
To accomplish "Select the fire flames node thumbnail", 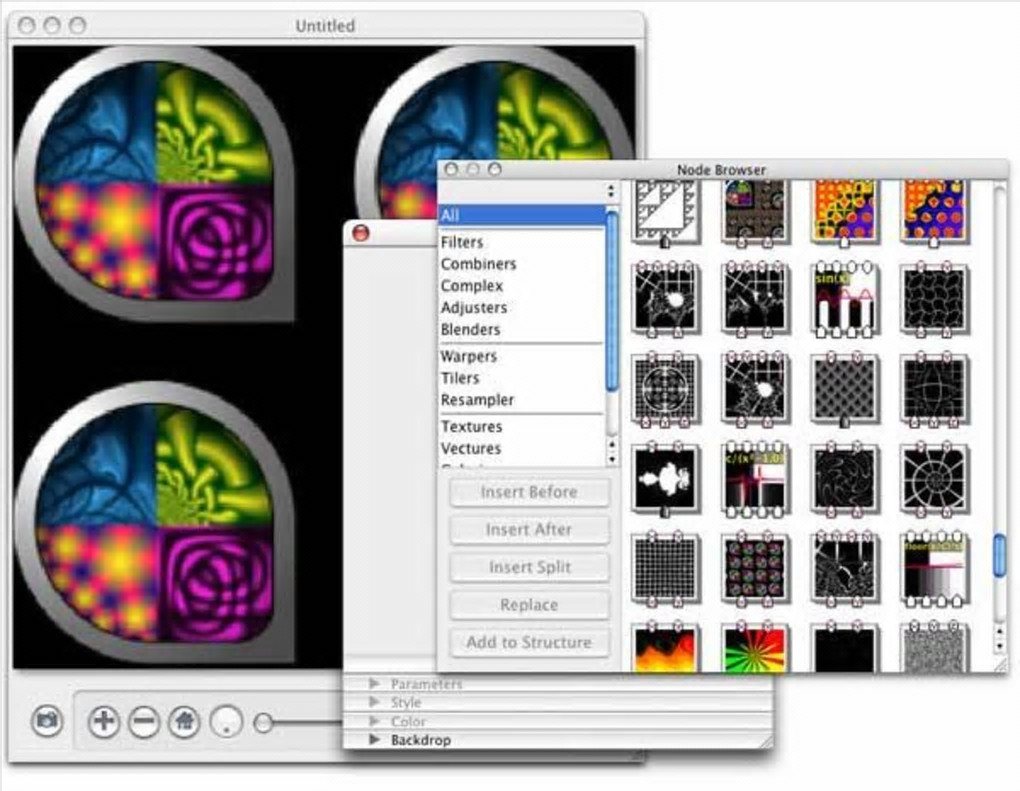I will point(665,648).
